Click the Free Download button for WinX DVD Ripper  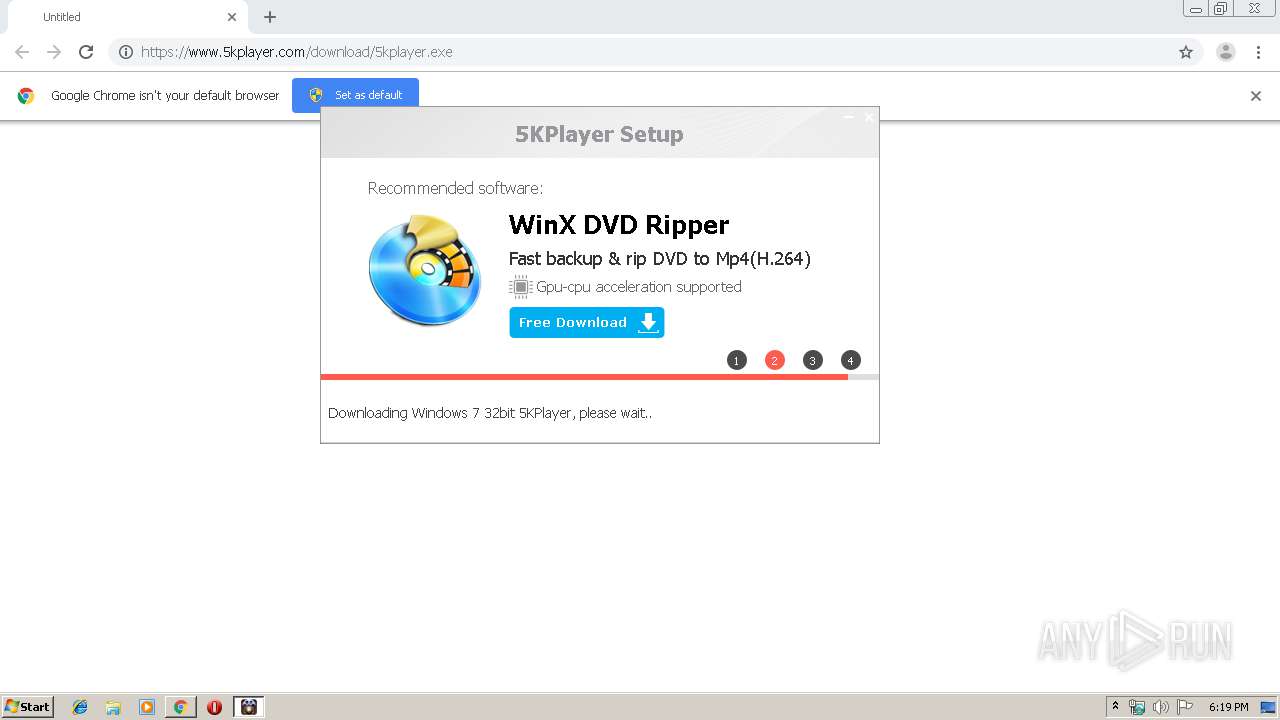(x=586, y=322)
